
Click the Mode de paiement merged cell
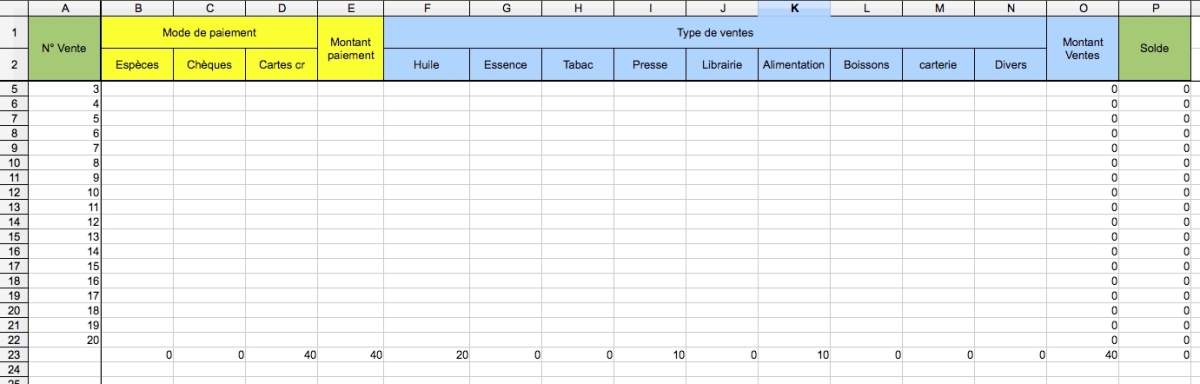click(x=210, y=33)
